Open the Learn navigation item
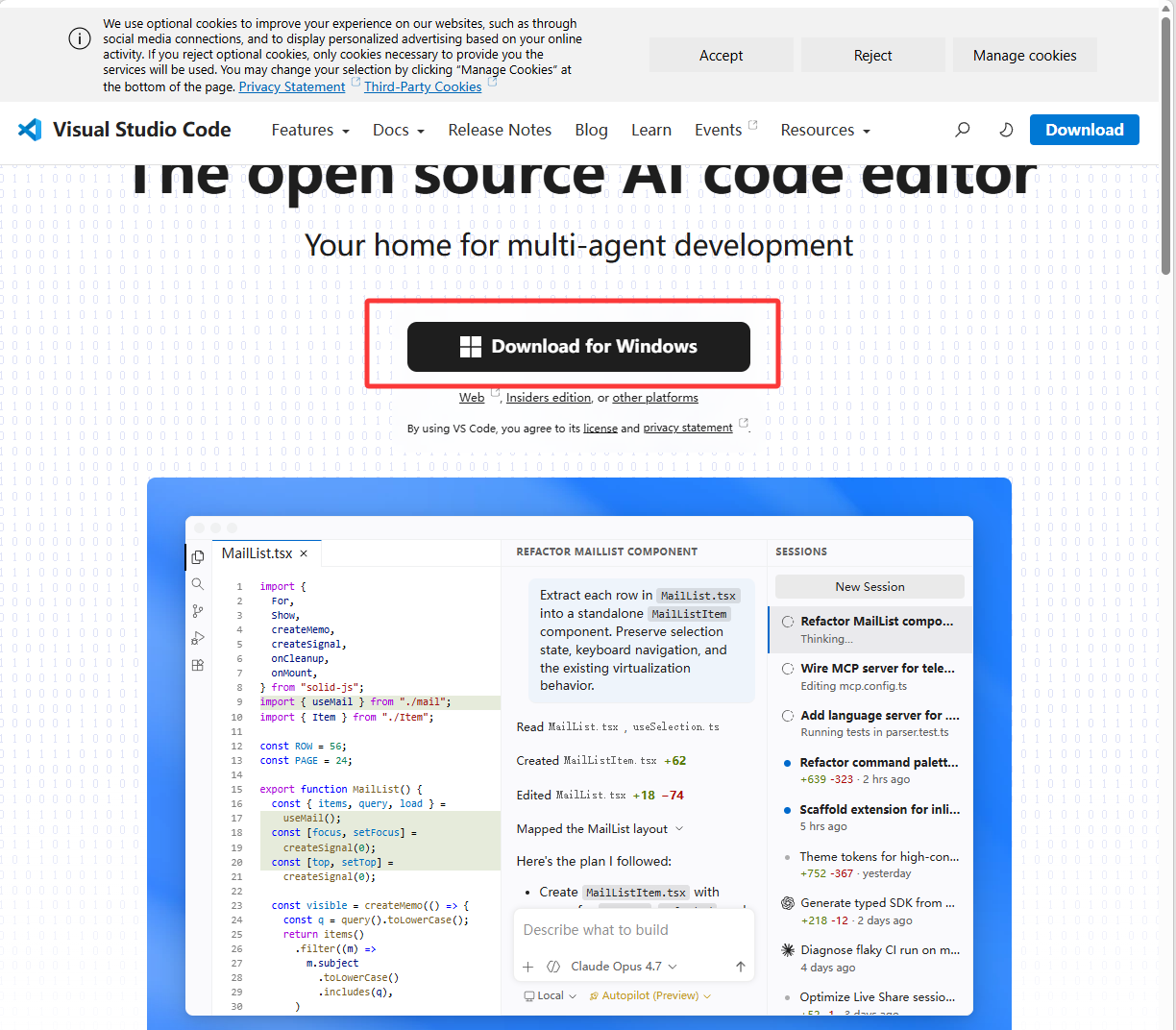The image size is (1176, 1030). pyautogui.click(x=651, y=130)
